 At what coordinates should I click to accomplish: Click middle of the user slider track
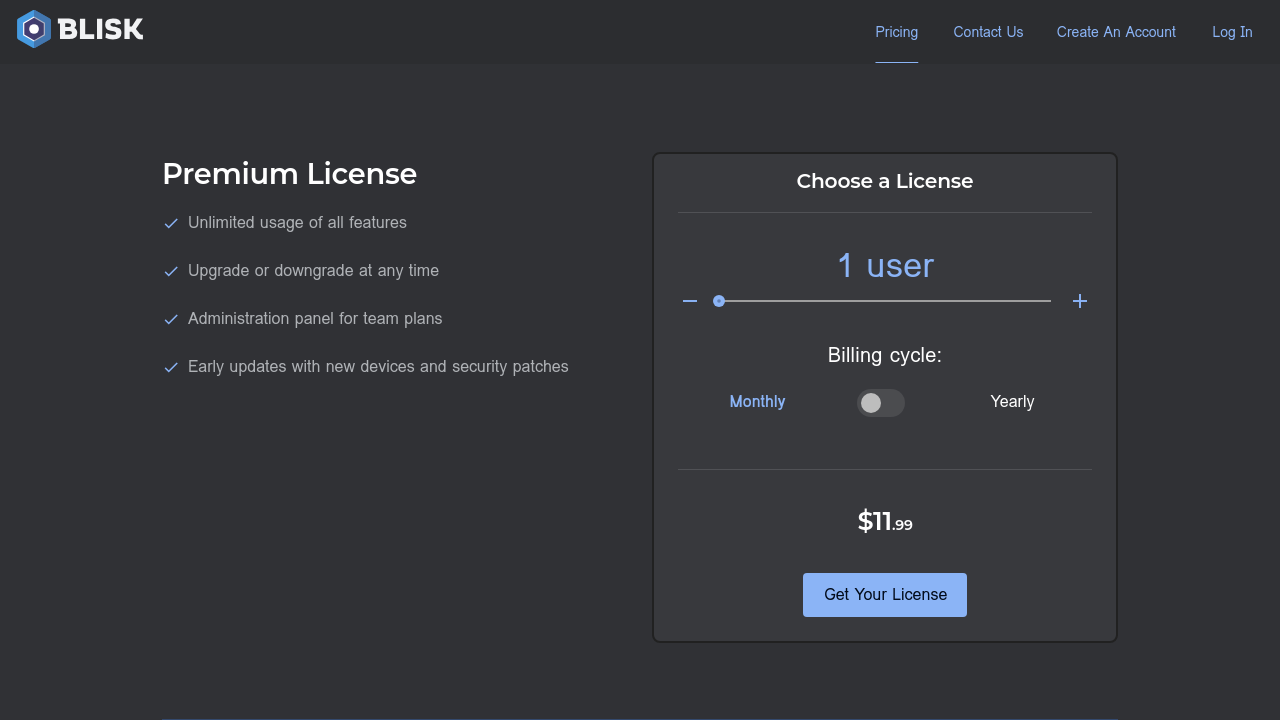pyautogui.click(x=885, y=301)
